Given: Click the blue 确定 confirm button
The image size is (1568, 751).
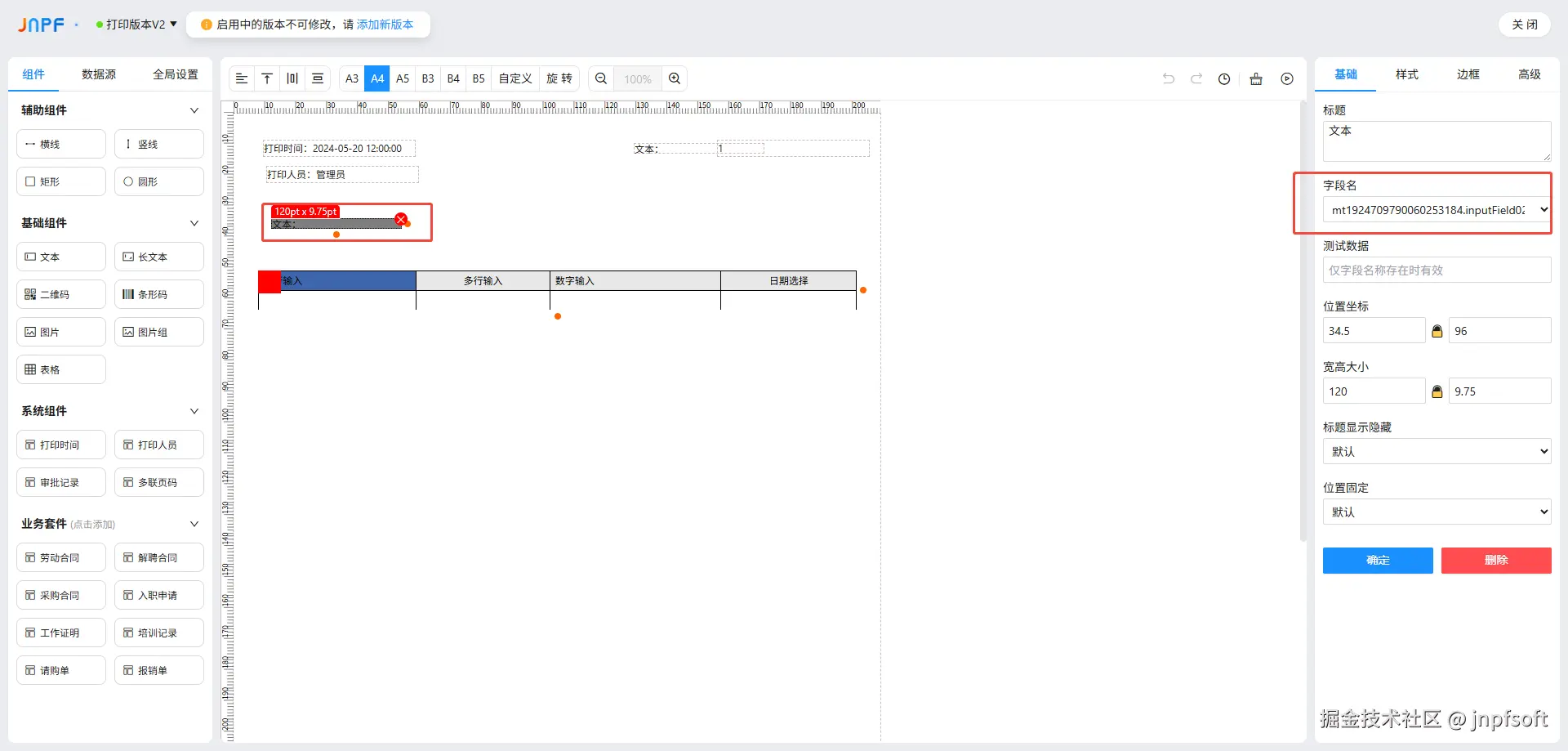Looking at the screenshot, I should 1378,561.
